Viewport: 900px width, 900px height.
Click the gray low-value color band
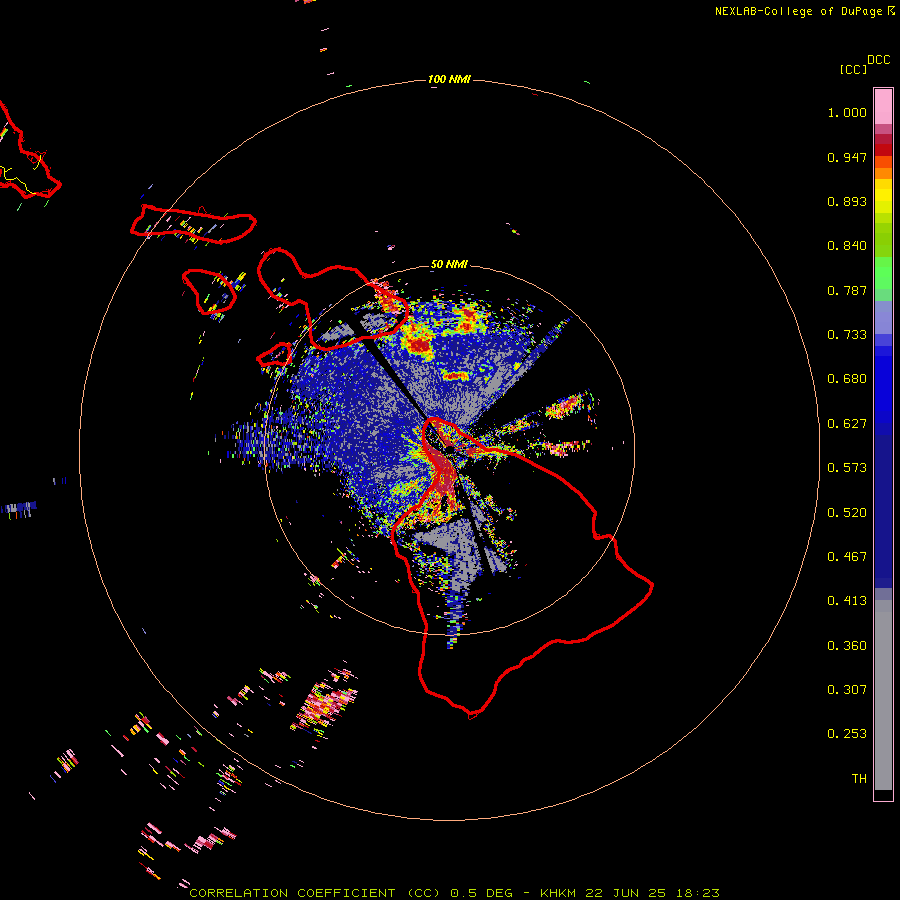pos(883,695)
